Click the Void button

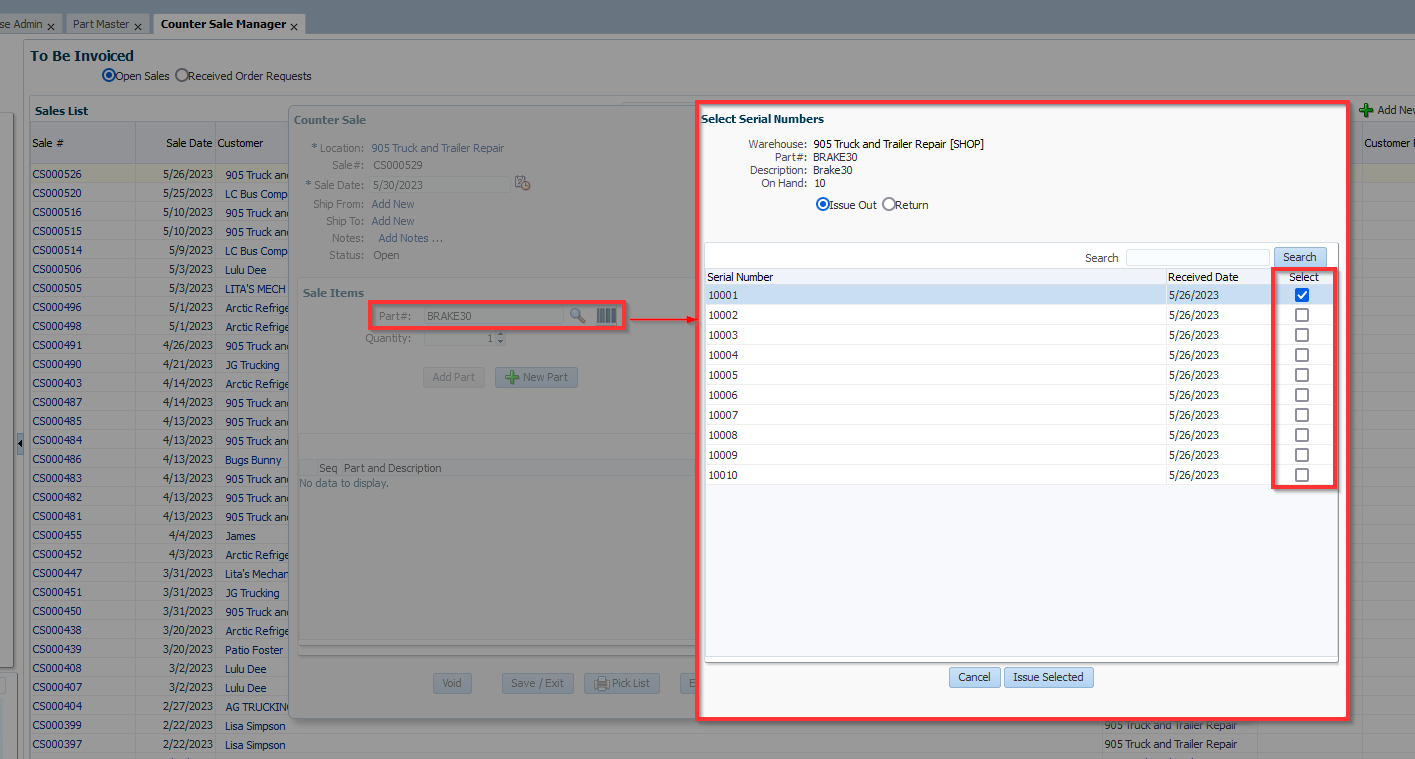click(452, 683)
